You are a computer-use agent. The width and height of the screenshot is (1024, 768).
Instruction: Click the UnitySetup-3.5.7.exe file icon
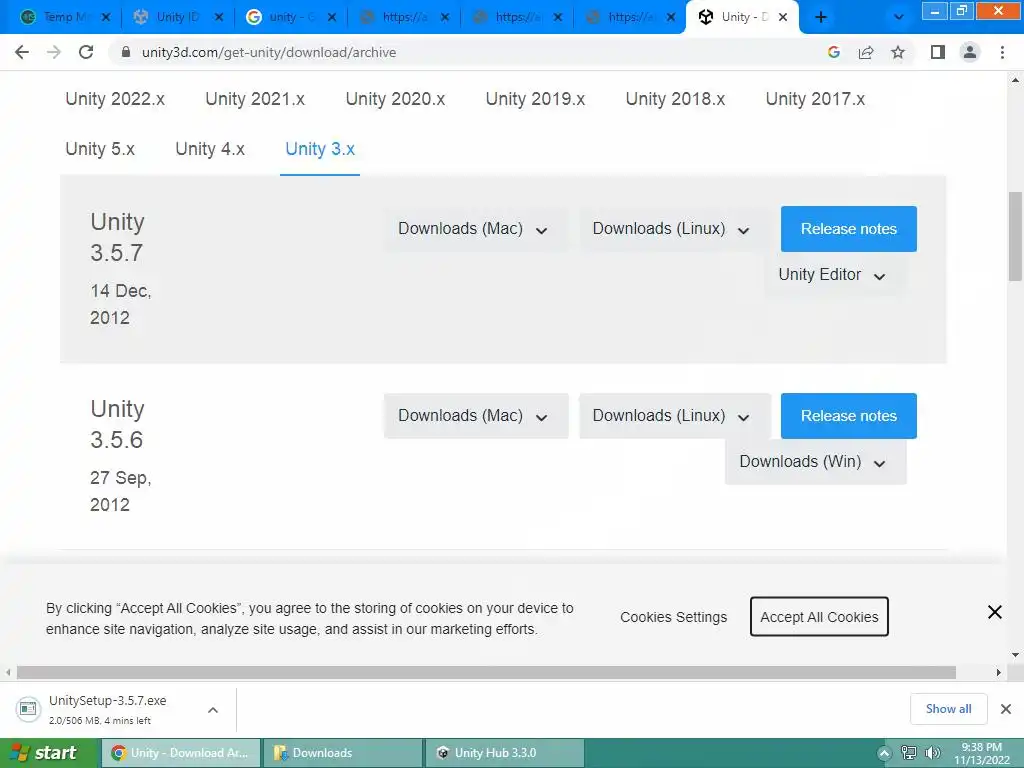tap(28, 709)
